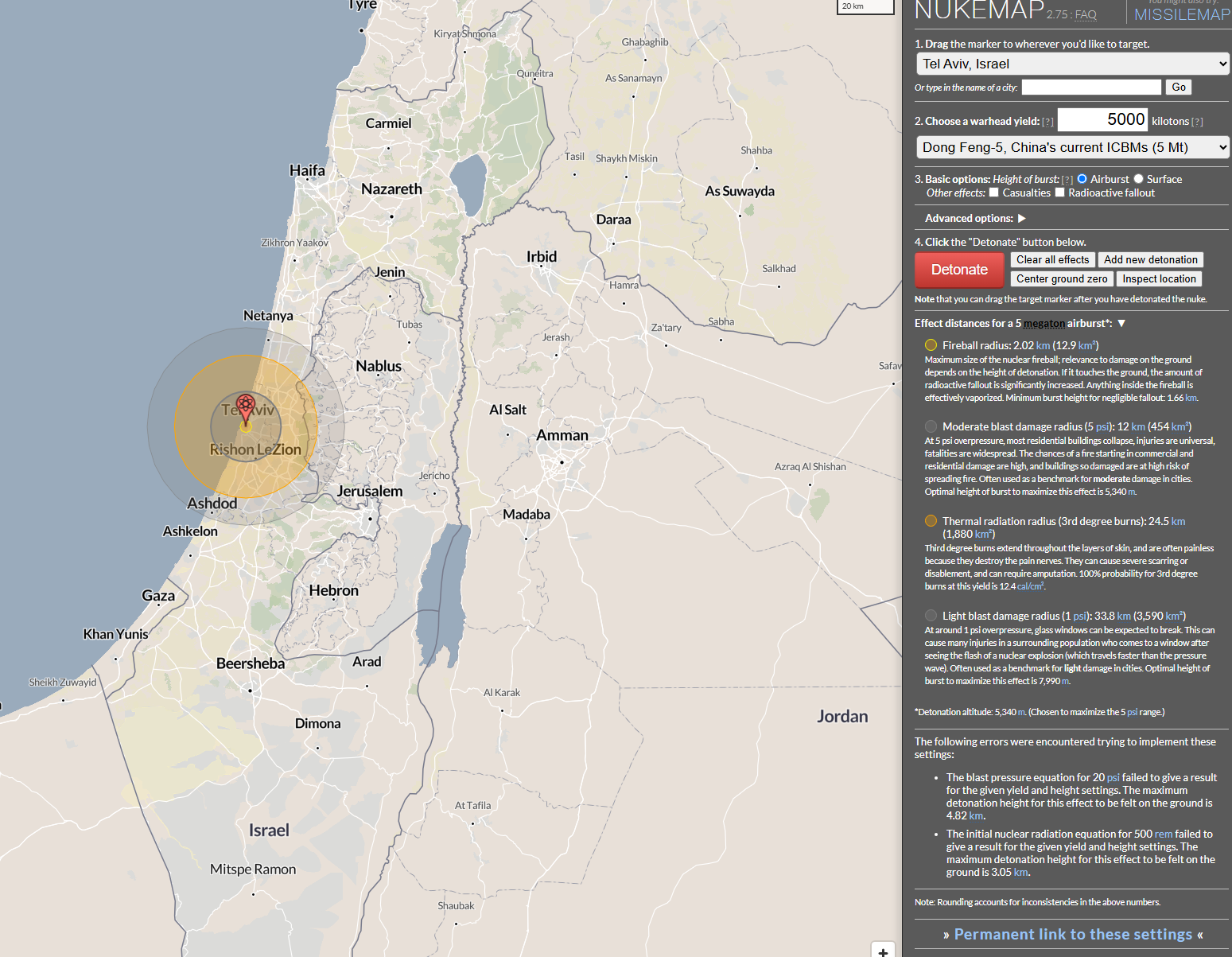This screenshot has width=1232, height=957.
Task: Click the Netanya label on the map
Action: point(268,316)
